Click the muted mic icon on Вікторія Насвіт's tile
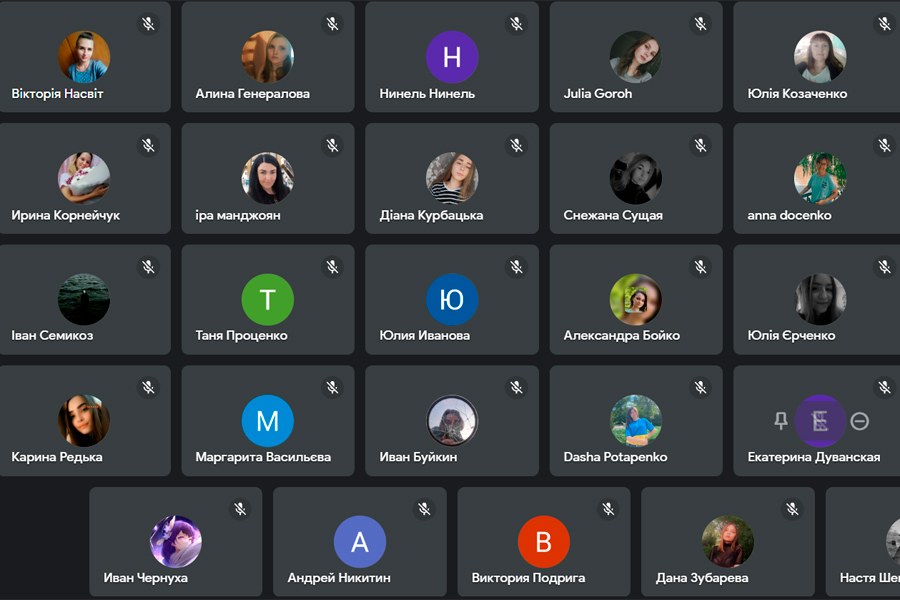This screenshot has height=600, width=900. coord(149,24)
